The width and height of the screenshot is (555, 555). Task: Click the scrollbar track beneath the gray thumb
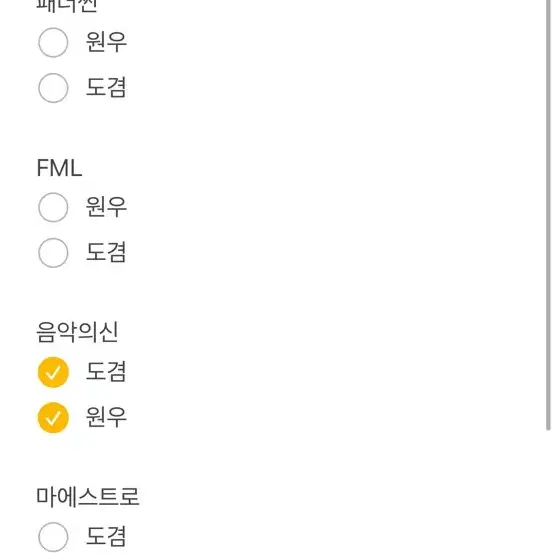(548, 492)
